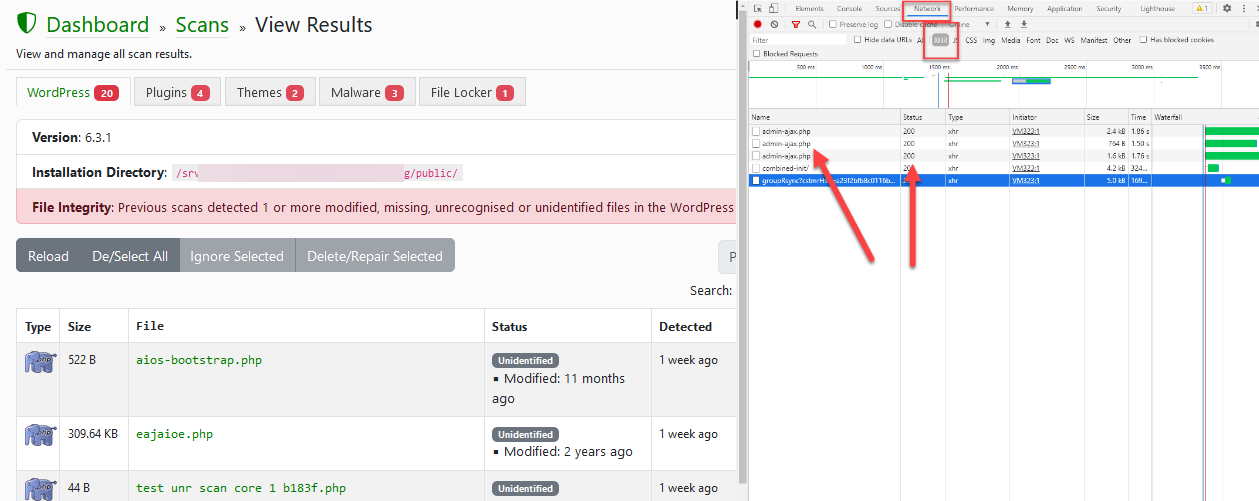Viewport: 1259px width, 501px height.
Task: Enable the Disable cache checkbox
Action: point(888,24)
